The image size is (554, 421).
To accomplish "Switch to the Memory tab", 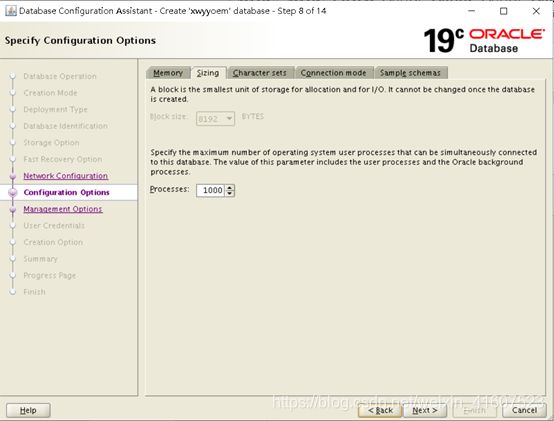I will 168,73.
